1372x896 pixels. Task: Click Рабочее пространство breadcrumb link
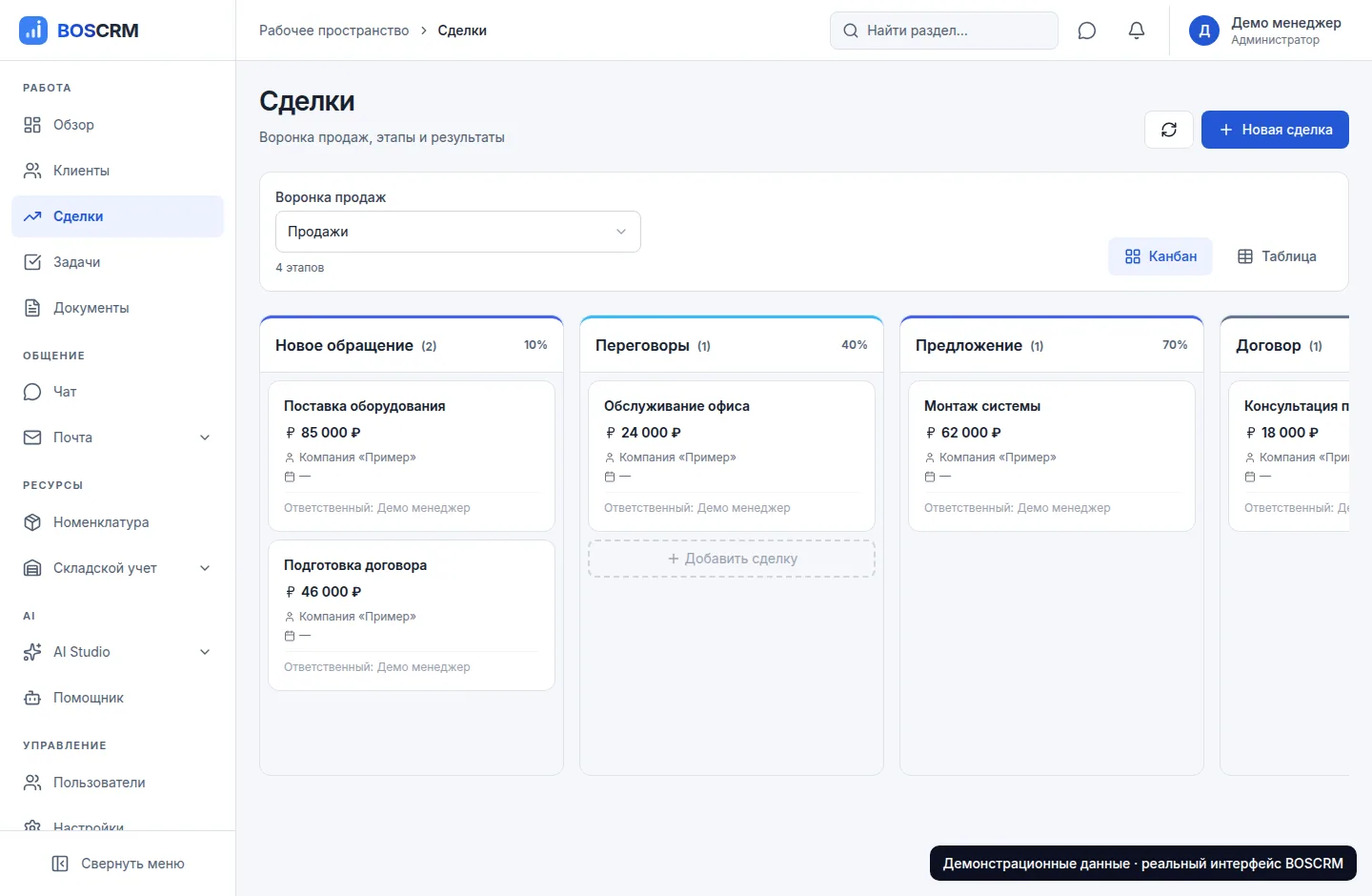tap(333, 31)
